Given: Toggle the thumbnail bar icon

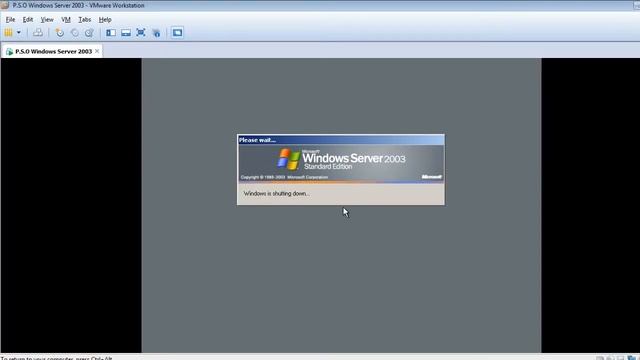Looking at the screenshot, I should click(x=126, y=33).
